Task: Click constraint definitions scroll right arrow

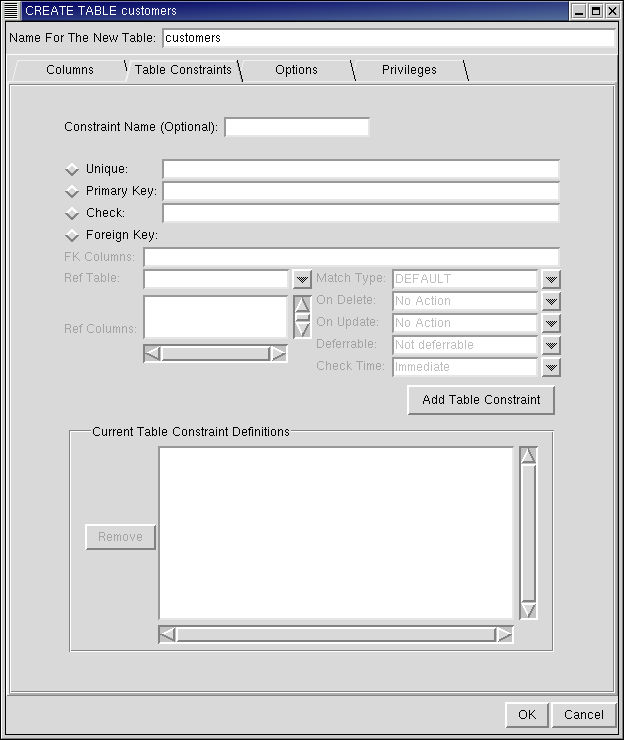Action: (x=505, y=635)
